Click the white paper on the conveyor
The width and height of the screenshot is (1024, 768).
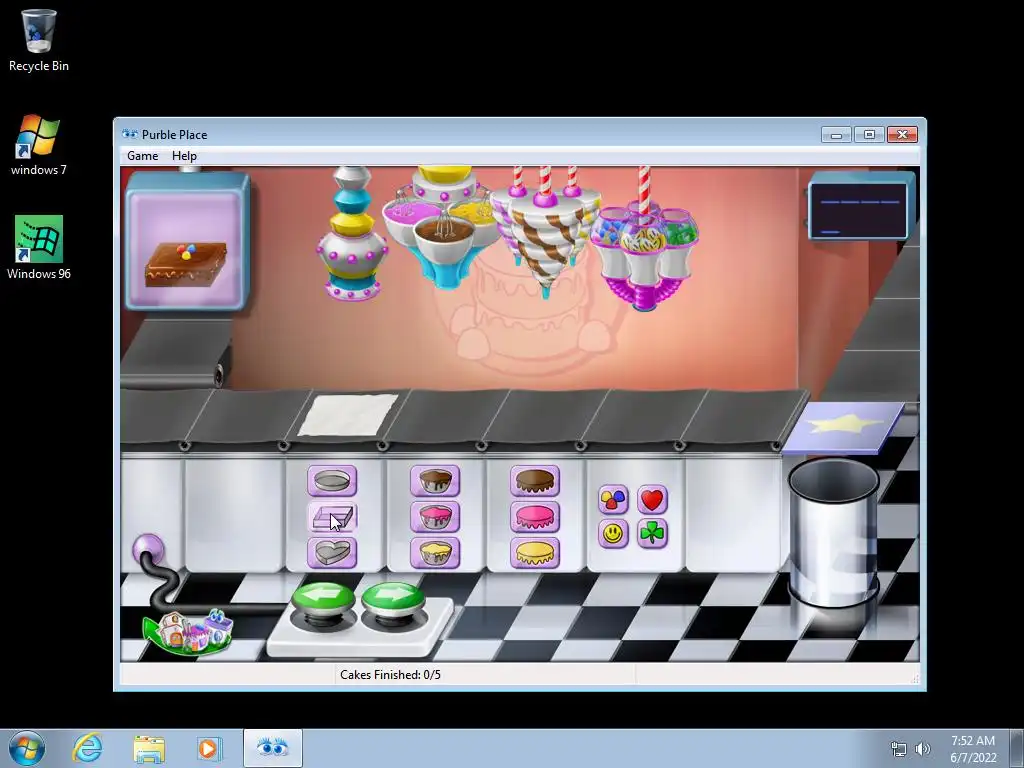[x=348, y=415]
